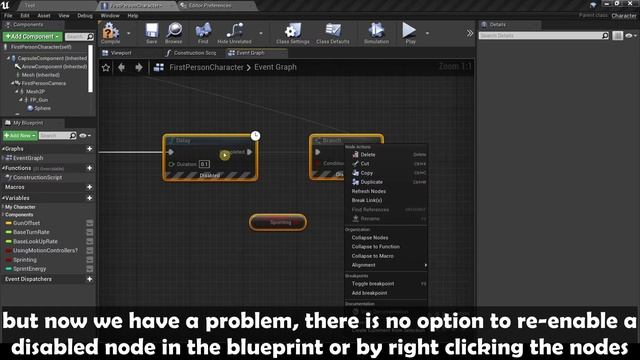Add a new graph with plus
Image resolution: width=640 pixels, height=360 pixels.
tap(89, 149)
